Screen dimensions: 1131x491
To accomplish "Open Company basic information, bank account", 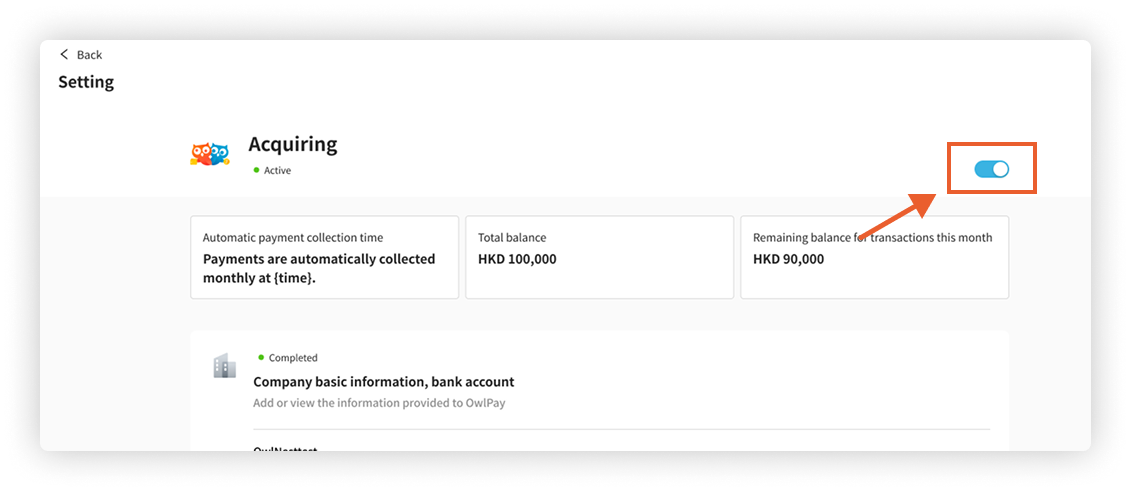I will pyautogui.click(x=383, y=381).
